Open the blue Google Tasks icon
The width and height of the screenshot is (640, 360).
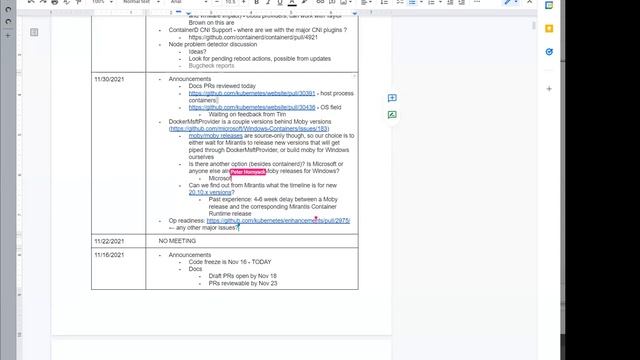point(549,52)
